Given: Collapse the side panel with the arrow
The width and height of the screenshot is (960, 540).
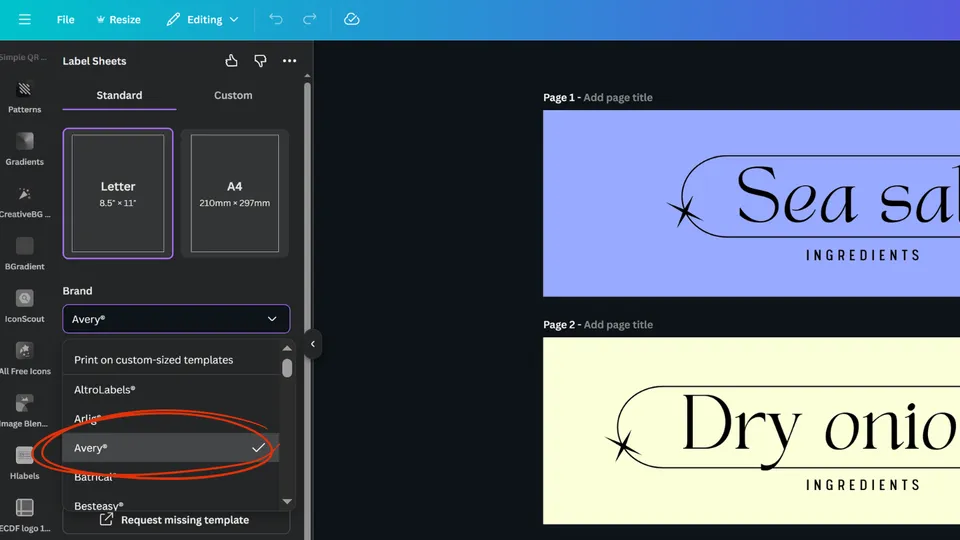Looking at the screenshot, I should 313,344.
